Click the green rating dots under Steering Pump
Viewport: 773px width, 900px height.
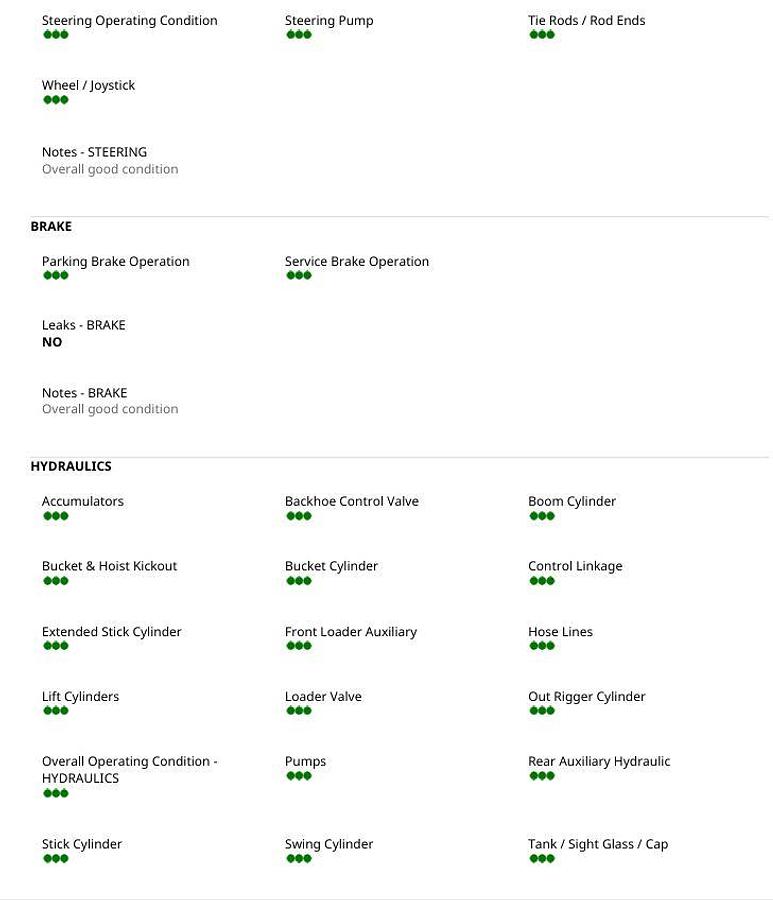pos(298,35)
